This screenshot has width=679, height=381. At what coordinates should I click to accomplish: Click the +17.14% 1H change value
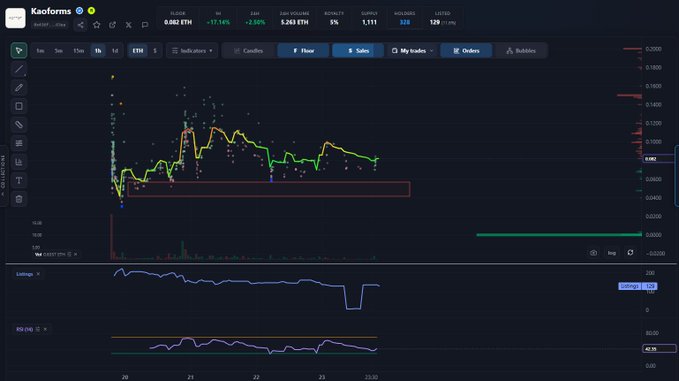[x=218, y=22]
